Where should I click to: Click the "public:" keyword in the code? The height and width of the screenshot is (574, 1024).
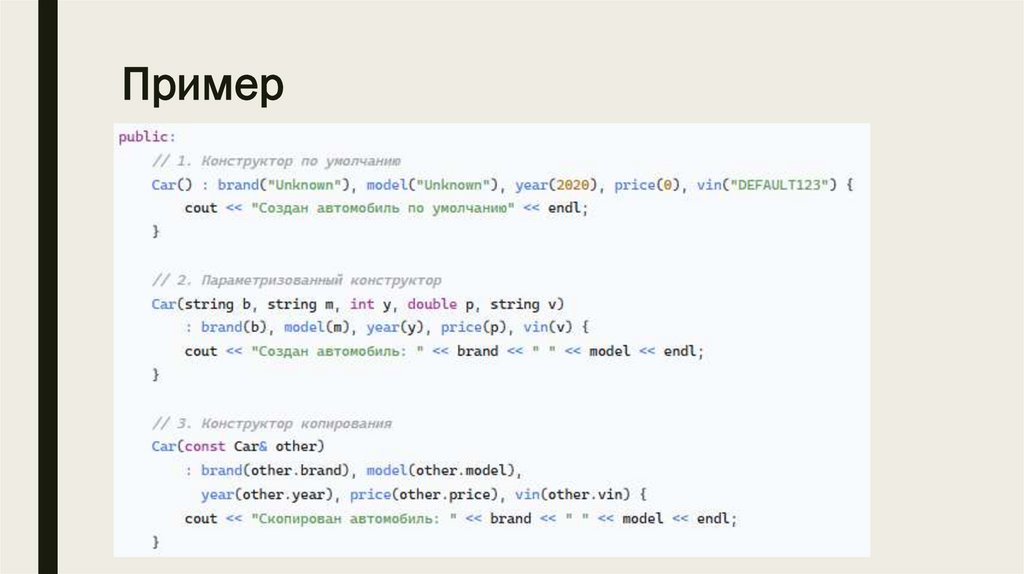(x=147, y=136)
